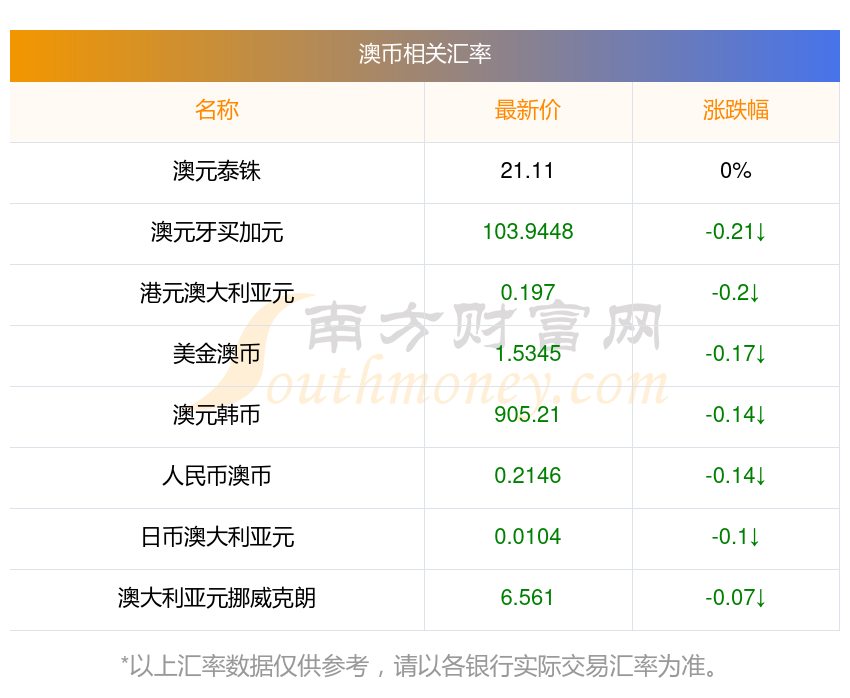Image resolution: width=850 pixels, height=698 pixels.
Task: Click the 最新价 column header
Action: [527, 110]
